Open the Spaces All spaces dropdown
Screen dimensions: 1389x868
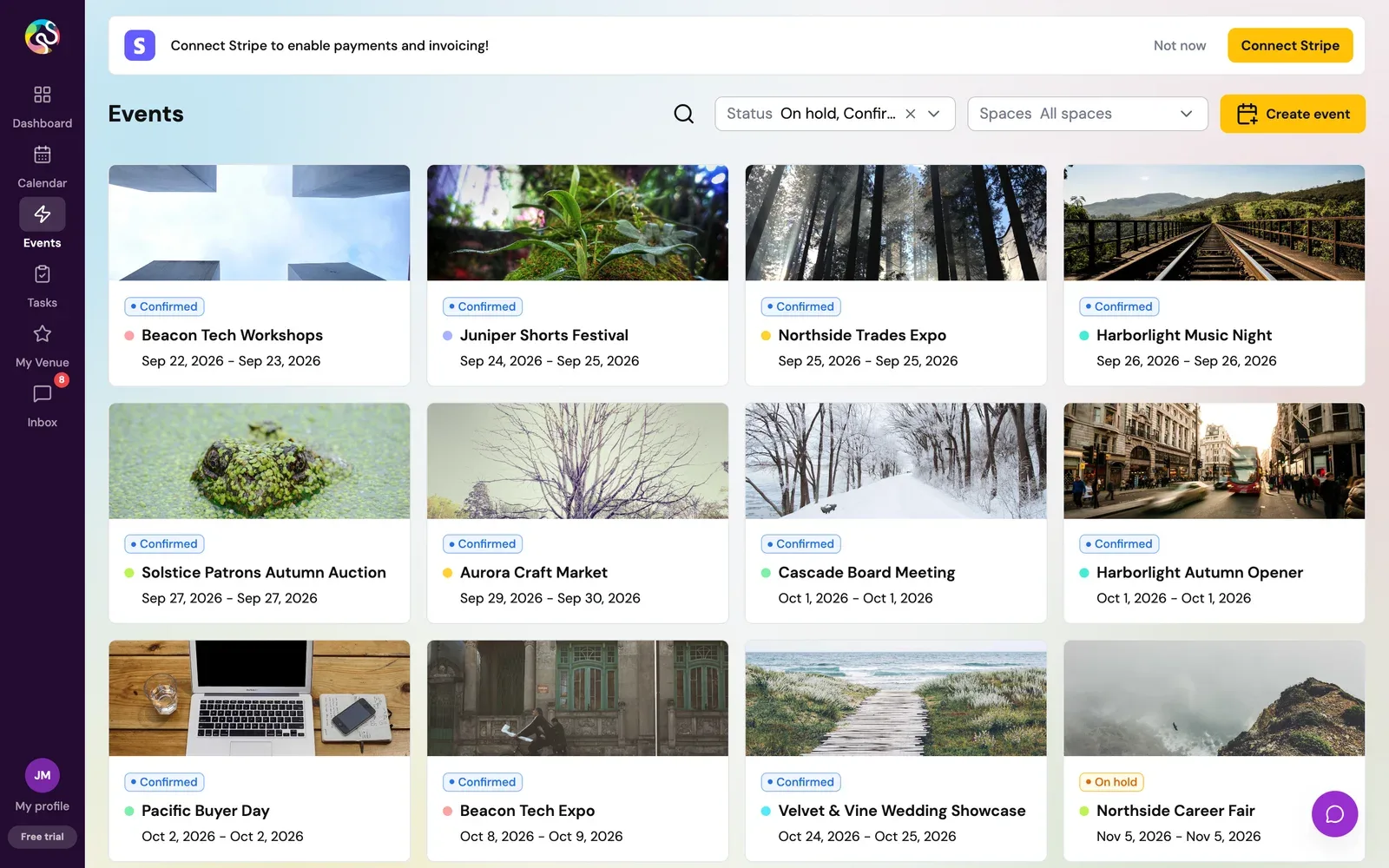point(1088,114)
